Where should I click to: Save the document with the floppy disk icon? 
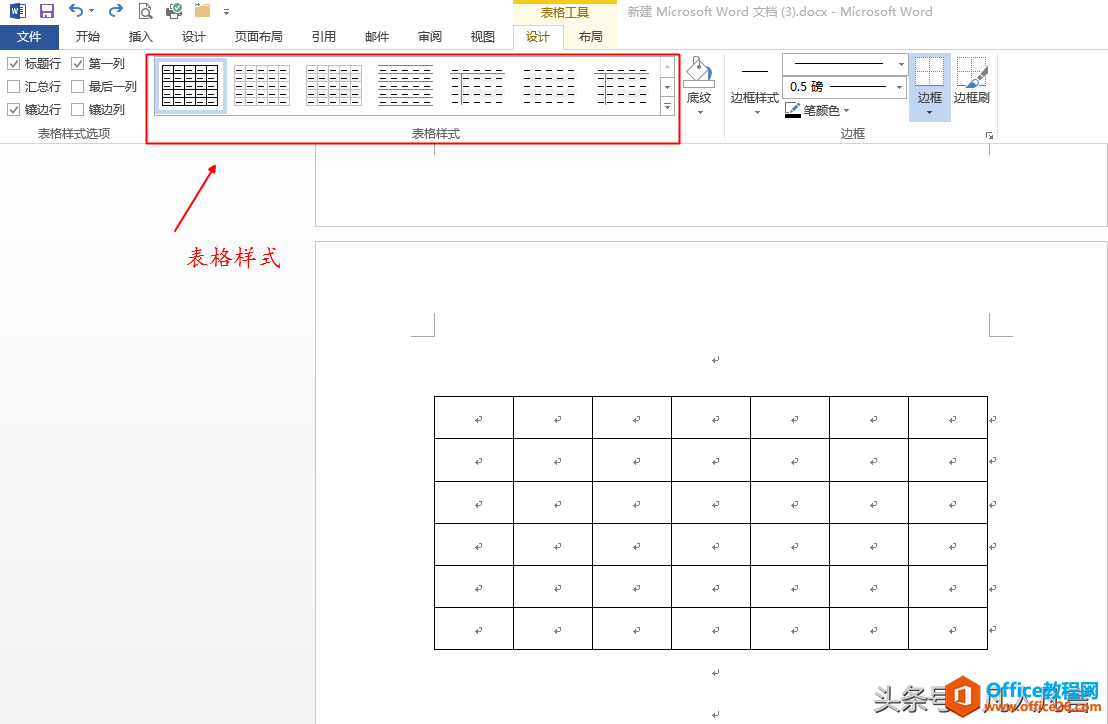click(47, 11)
